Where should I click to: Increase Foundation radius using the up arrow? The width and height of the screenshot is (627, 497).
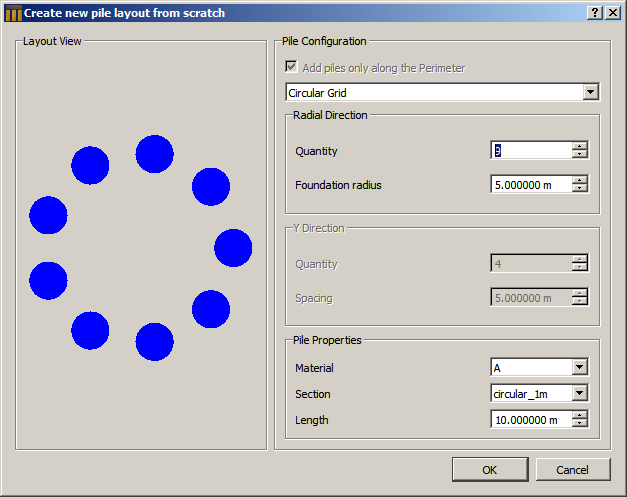(580, 181)
